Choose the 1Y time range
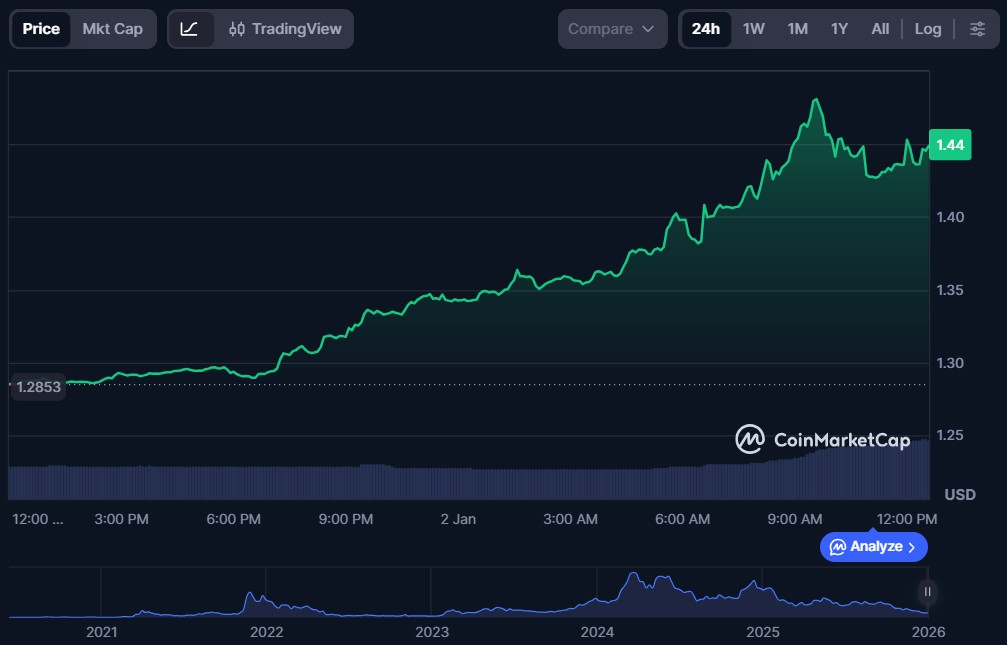 pos(839,29)
